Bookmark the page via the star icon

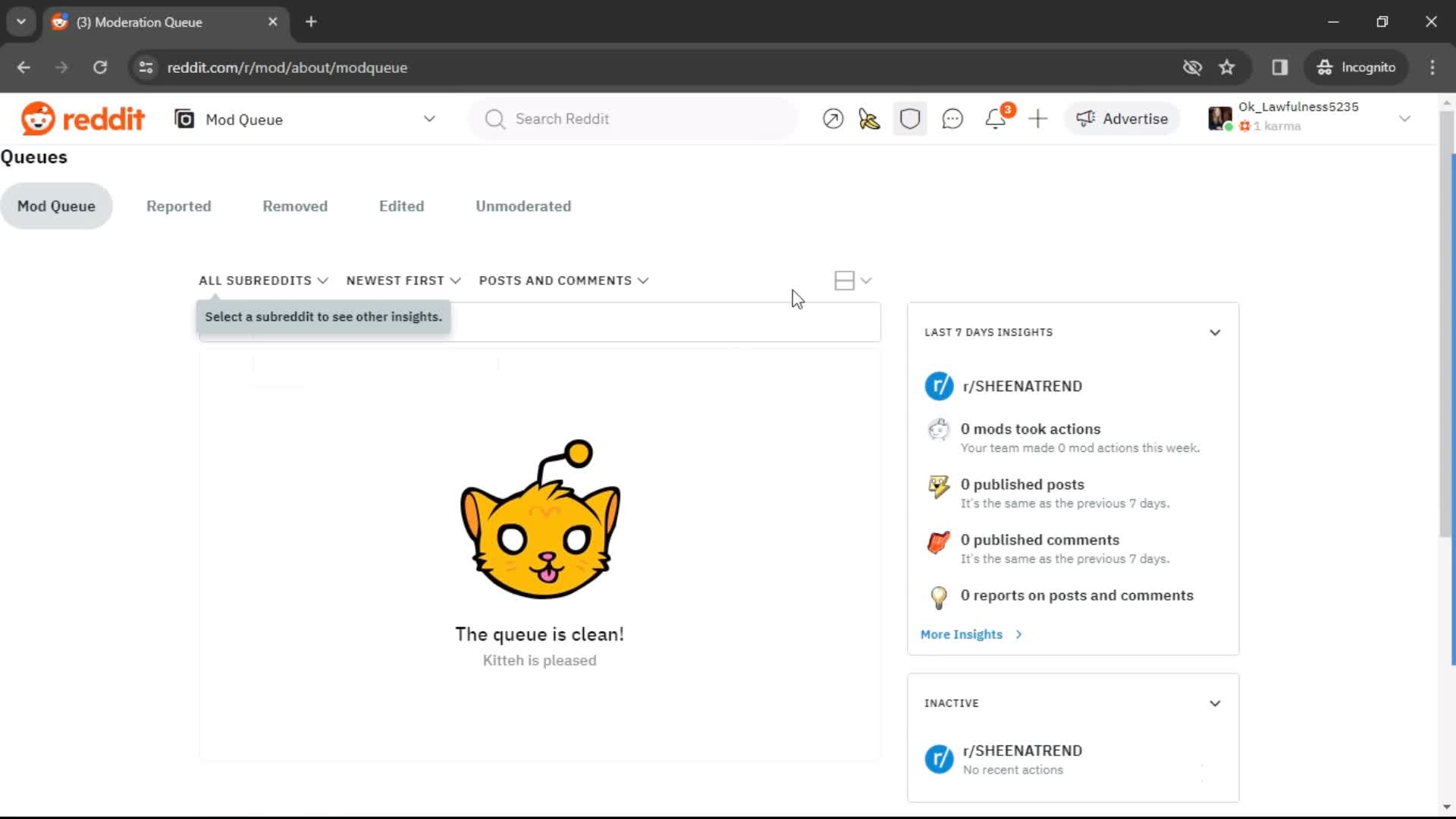point(1227,67)
